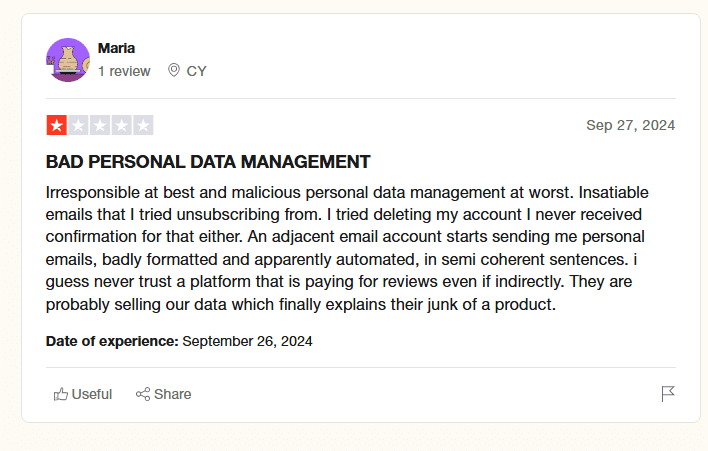Click the "Date of experience:" label
This screenshot has width=708, height=451.
pos(112,341)
